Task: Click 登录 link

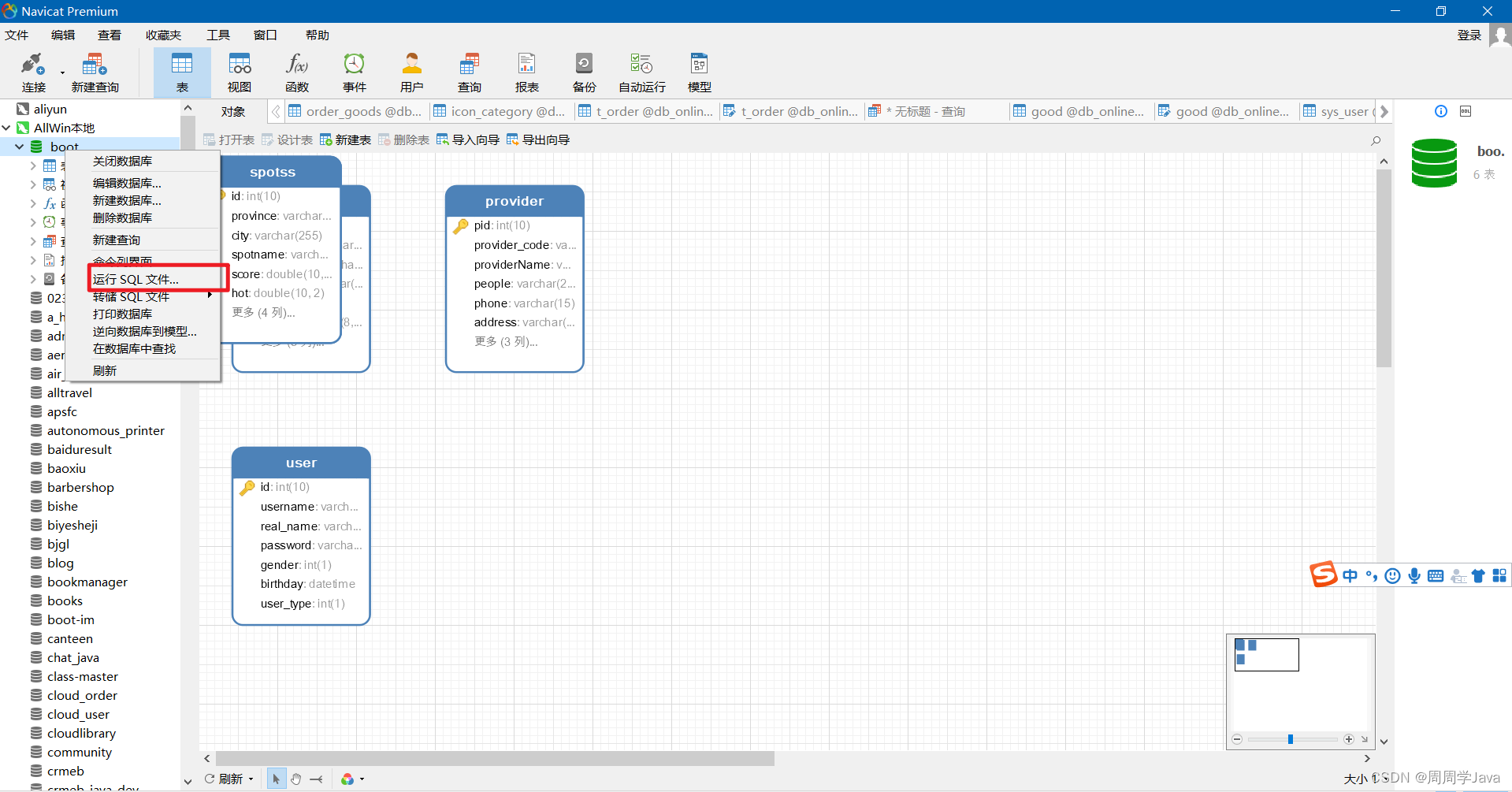Action: tap(1469, 35)
